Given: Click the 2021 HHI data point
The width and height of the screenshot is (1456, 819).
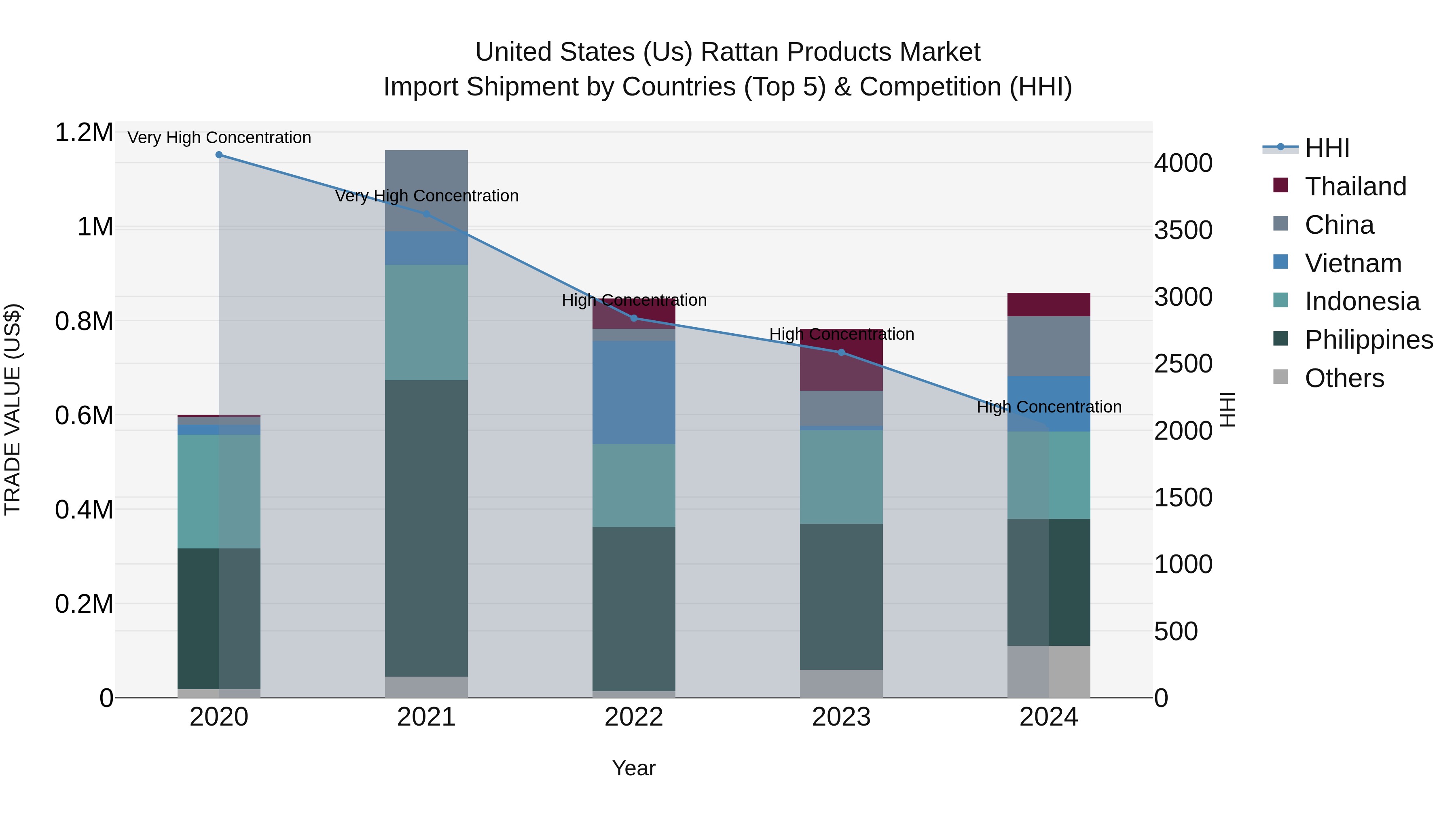Looking at the screenshot, I should [427, 214].
